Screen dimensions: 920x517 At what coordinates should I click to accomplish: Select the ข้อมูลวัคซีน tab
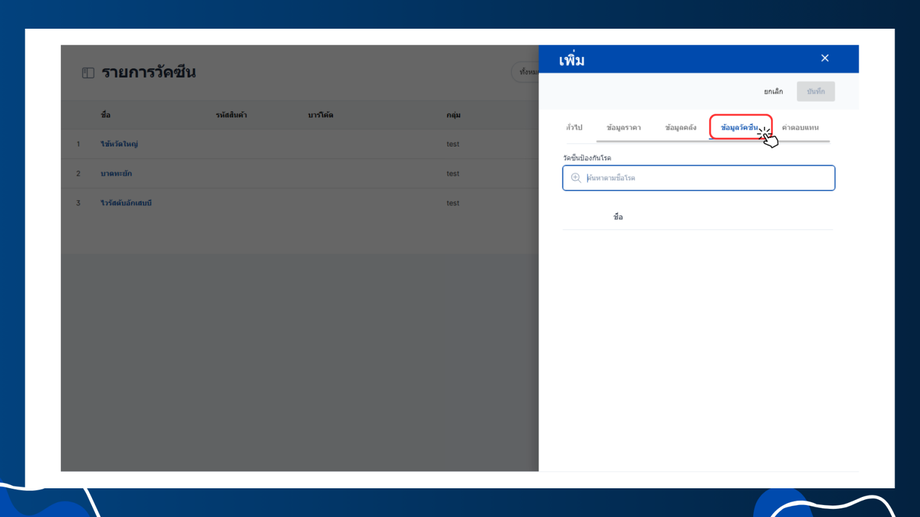point(739,127)
